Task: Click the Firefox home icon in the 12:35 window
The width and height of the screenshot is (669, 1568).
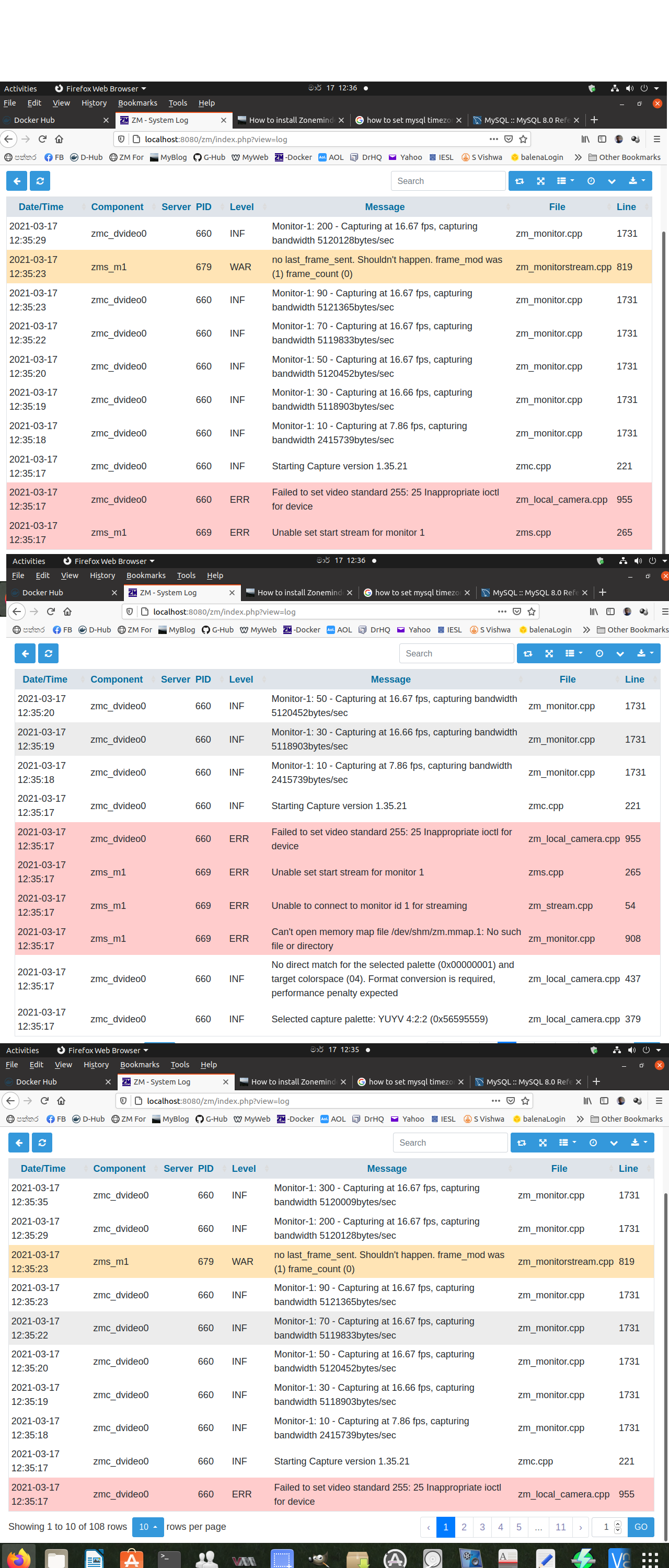Action: point(61,1101)
